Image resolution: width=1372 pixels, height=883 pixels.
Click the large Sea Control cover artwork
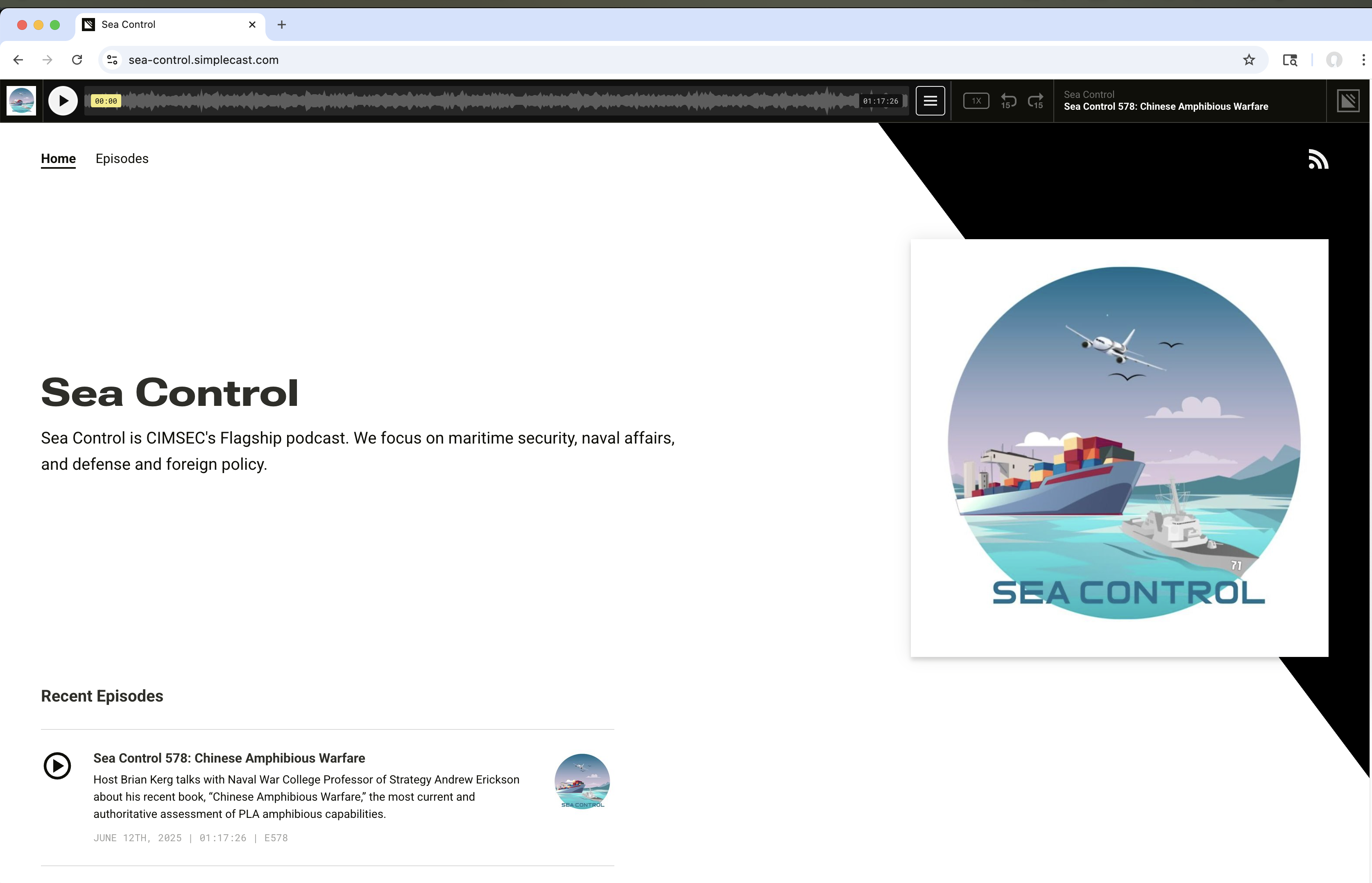point(1119,448)
